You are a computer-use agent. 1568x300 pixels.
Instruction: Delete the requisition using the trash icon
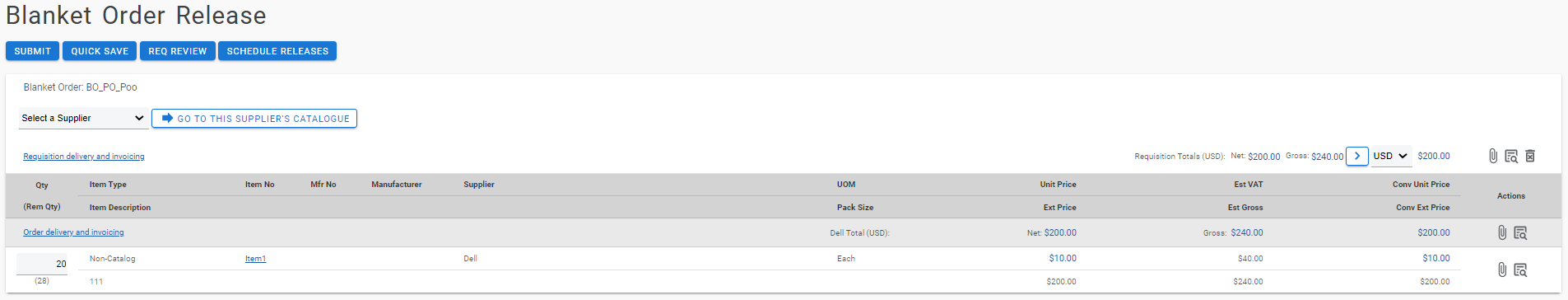(1530, 156)
